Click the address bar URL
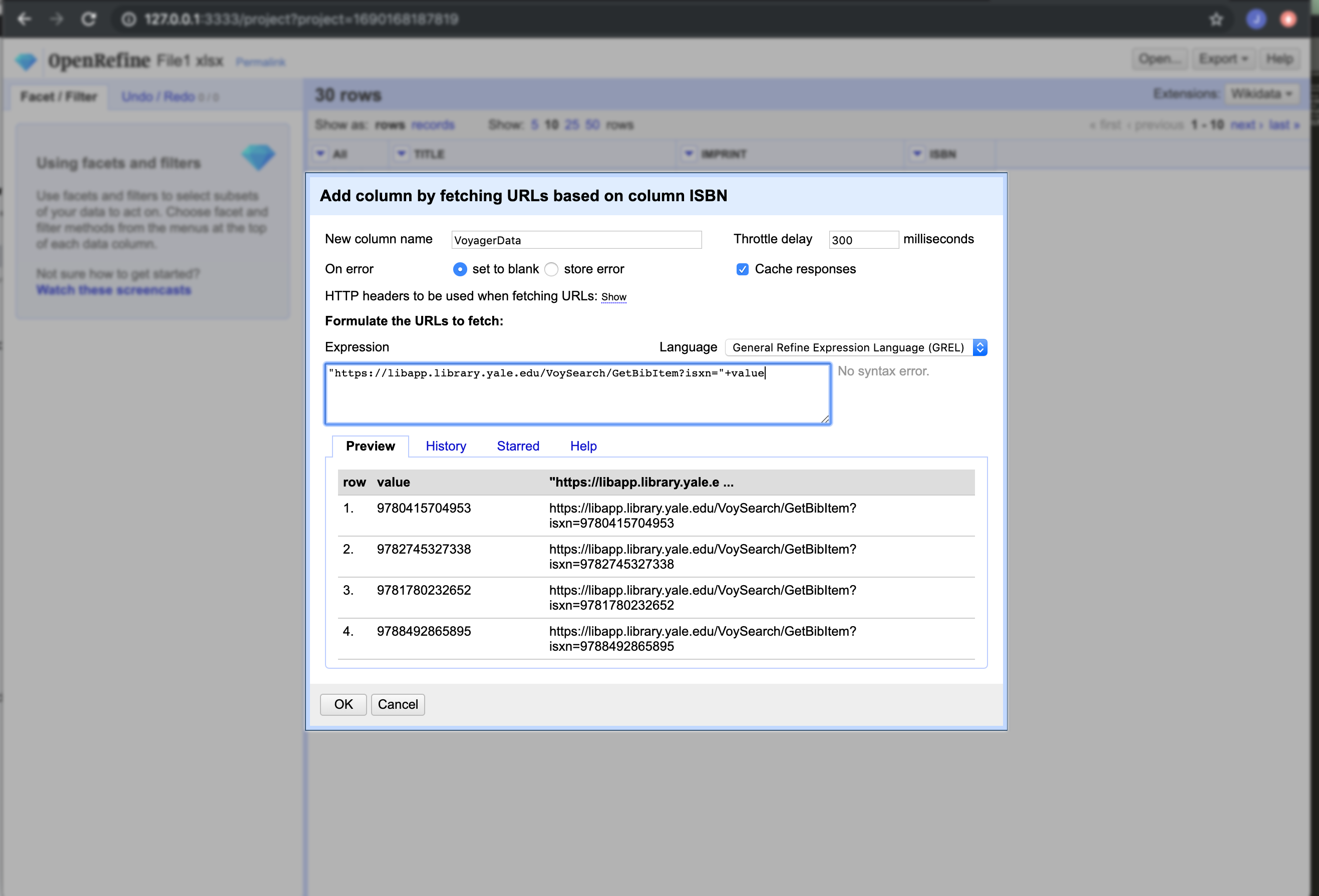Viewport: 1319px width, 896px height. click(301, 20)
